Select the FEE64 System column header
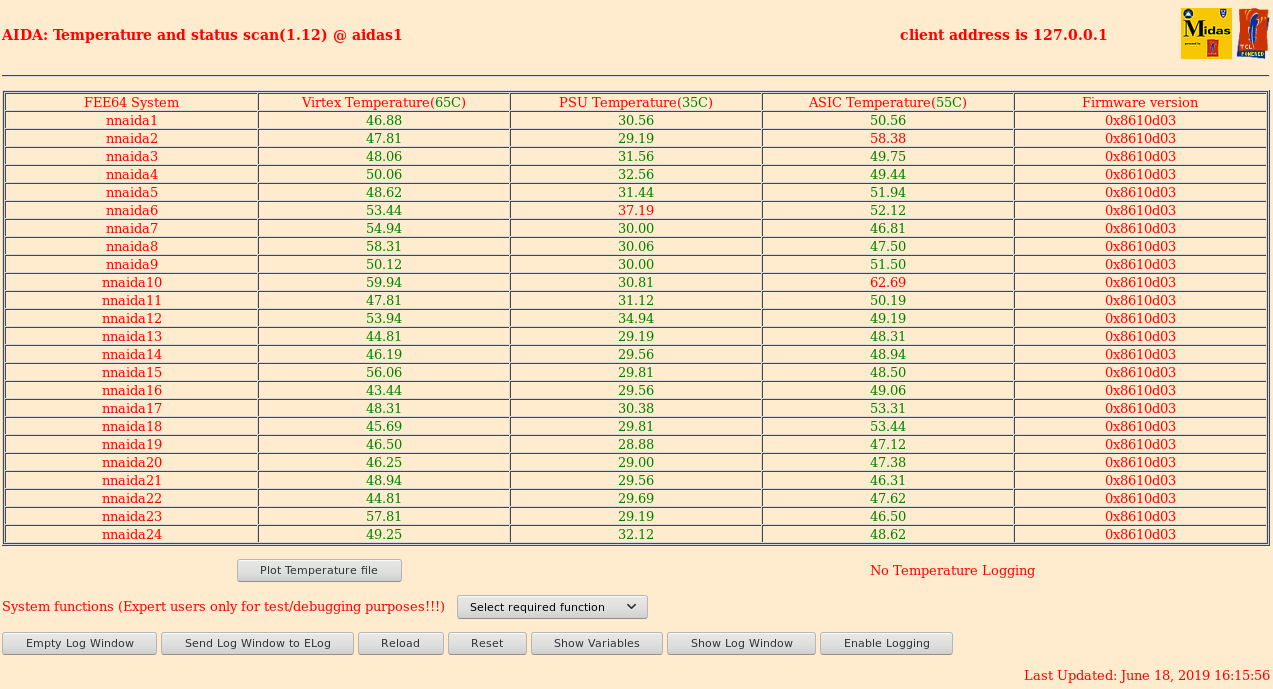Image resolution: width=1273 pixels, height=689 pixels. click(x=132, y=102)
